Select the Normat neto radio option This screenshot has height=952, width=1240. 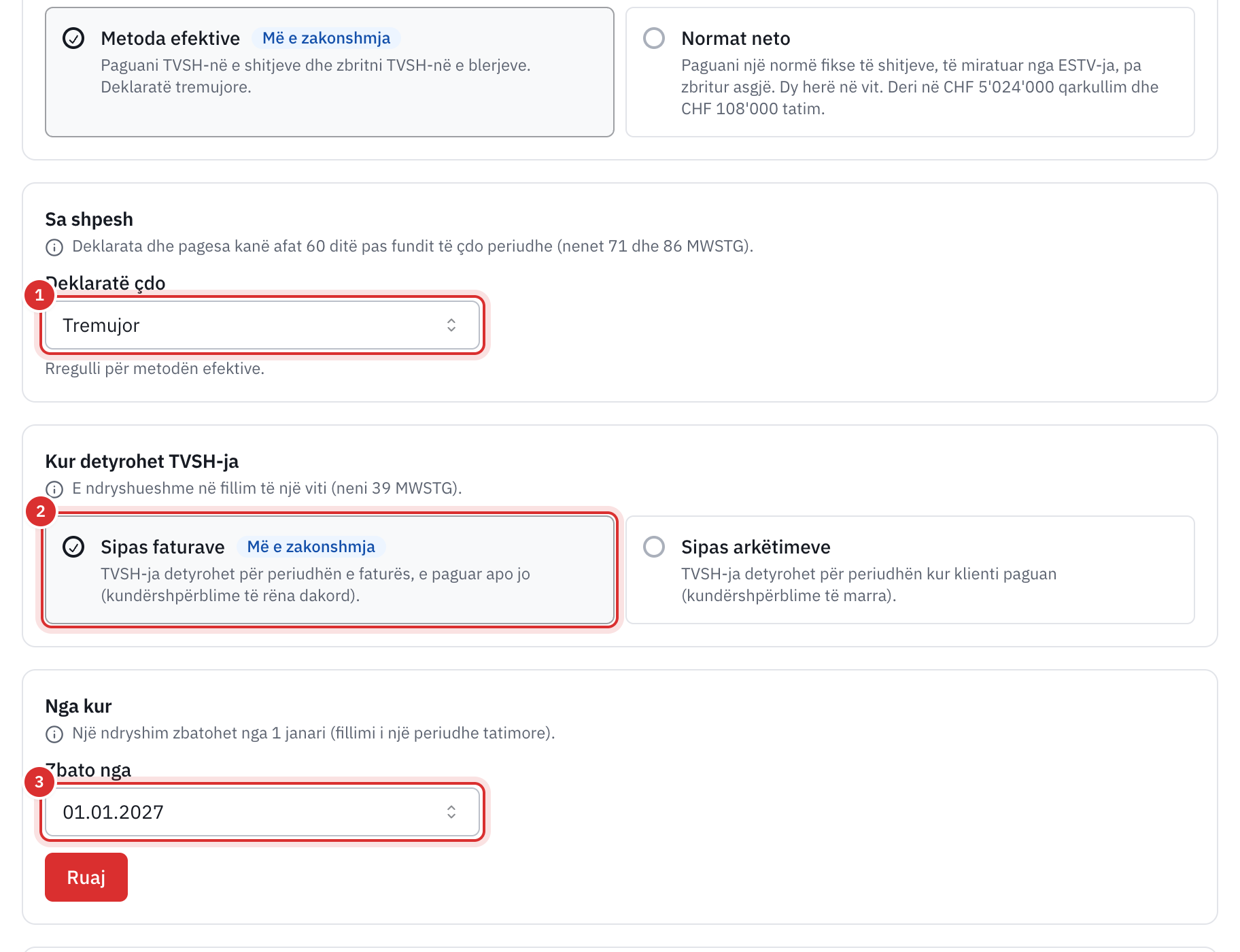point(654,38)
